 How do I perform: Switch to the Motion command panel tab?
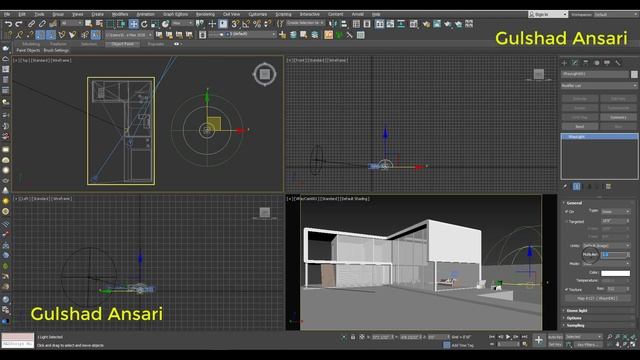(596, 63)
